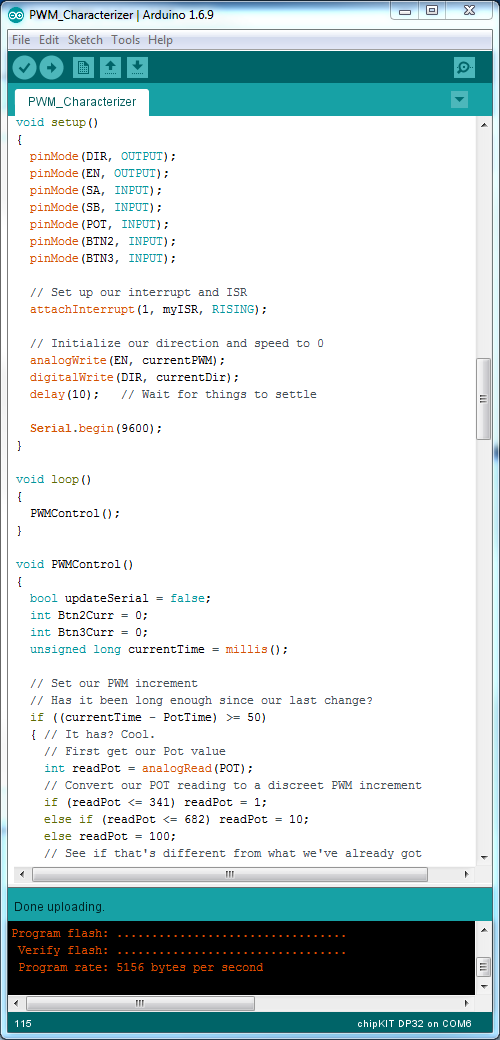Viewport: 500px width, 1040px height.
Task: Click the 'void setup()' line
Action: point(57,123)
